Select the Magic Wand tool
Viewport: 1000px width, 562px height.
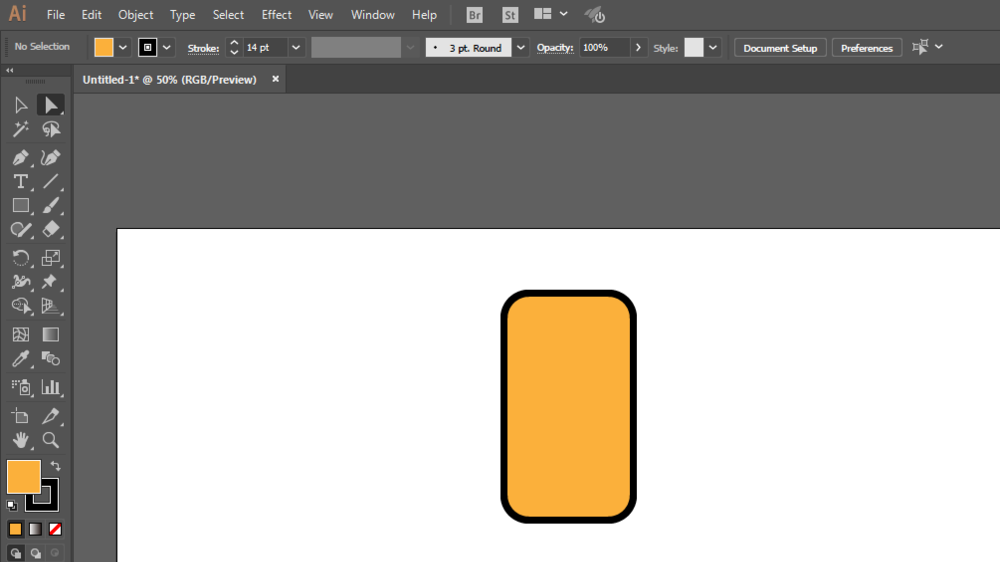click(20, 130)
